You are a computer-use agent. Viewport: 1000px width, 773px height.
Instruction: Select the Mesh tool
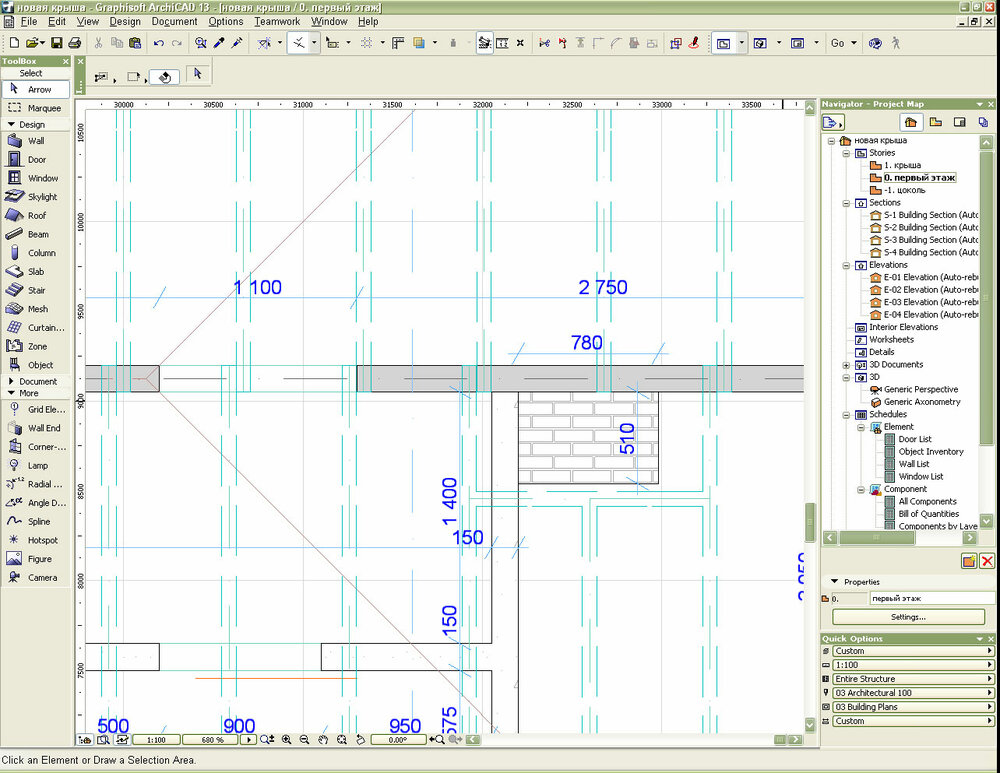[36, 309]
